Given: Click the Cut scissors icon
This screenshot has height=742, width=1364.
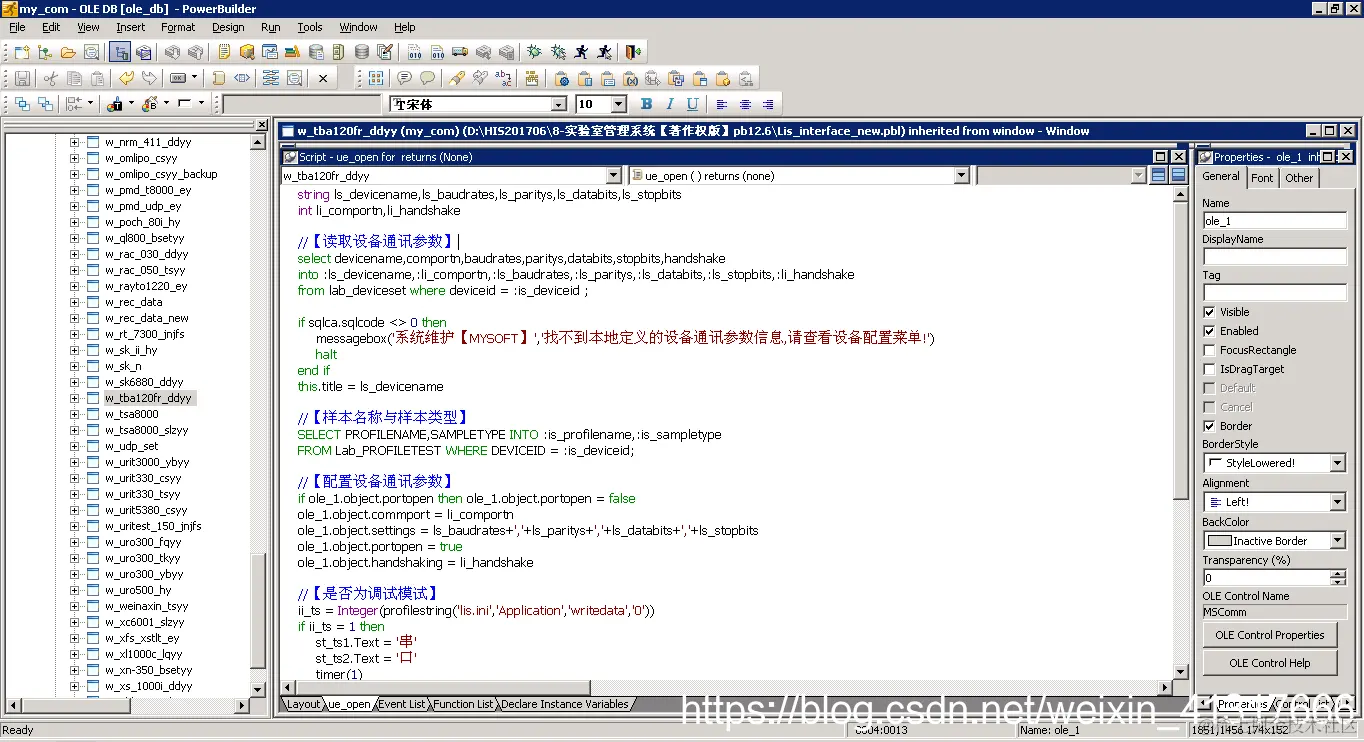Looking at the screenshot, I should tap(50, 78).
